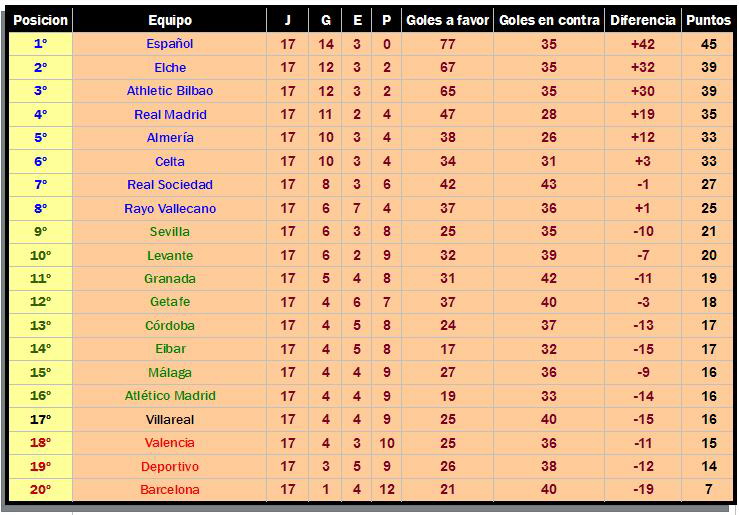739x515 pixels.
Task: Click the Posicion column header
Action: pos(41,20)
